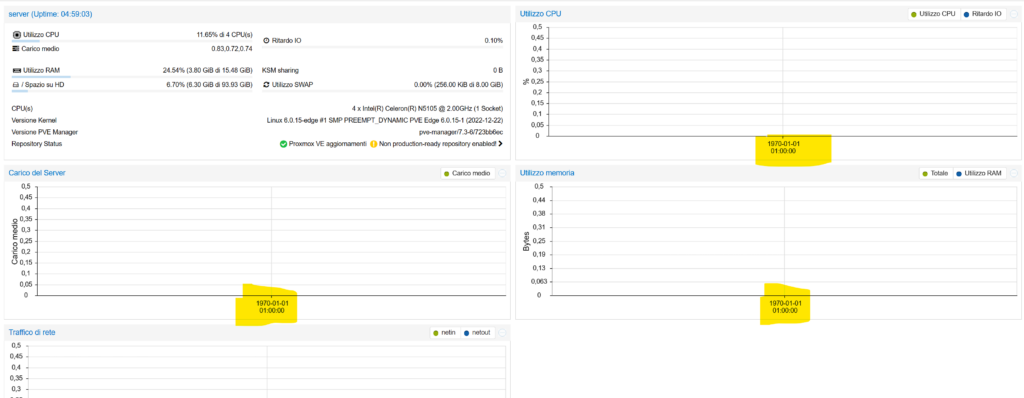This screenshot has height=398, width=1024.
Task: Click the hard disk icon beside Spazio su HD
Action: pos(16,84)
